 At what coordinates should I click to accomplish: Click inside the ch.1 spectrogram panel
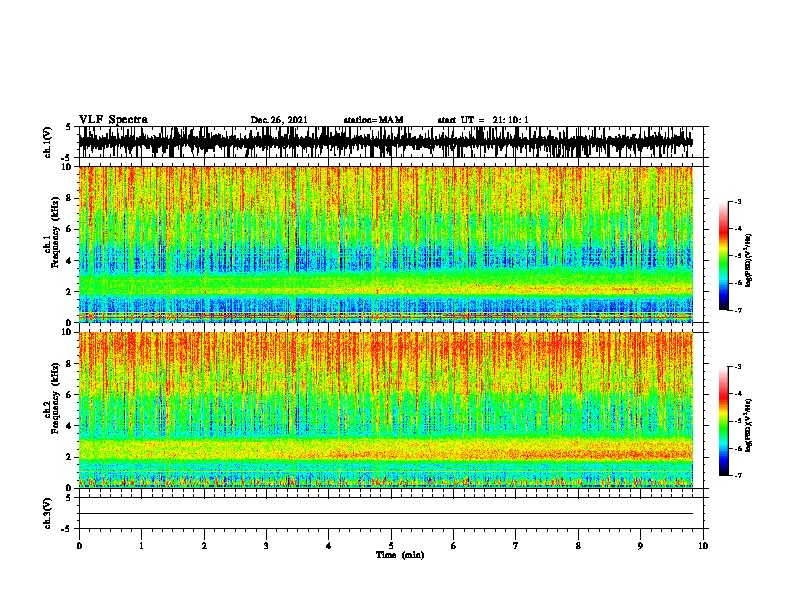[385, 244]
